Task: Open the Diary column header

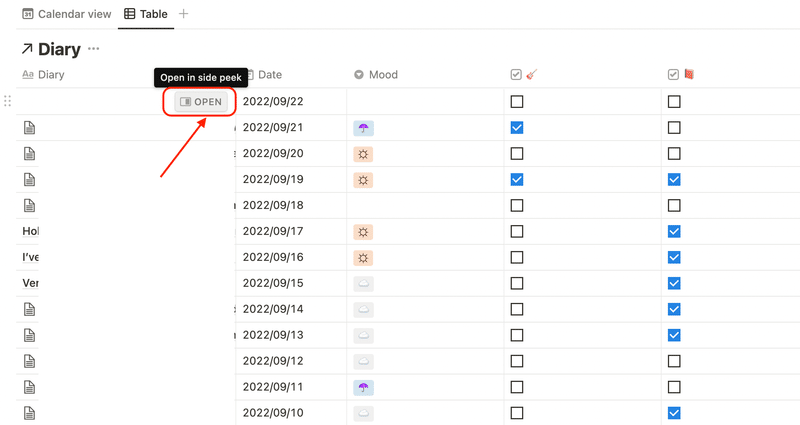Action: [x=43, y=74]
